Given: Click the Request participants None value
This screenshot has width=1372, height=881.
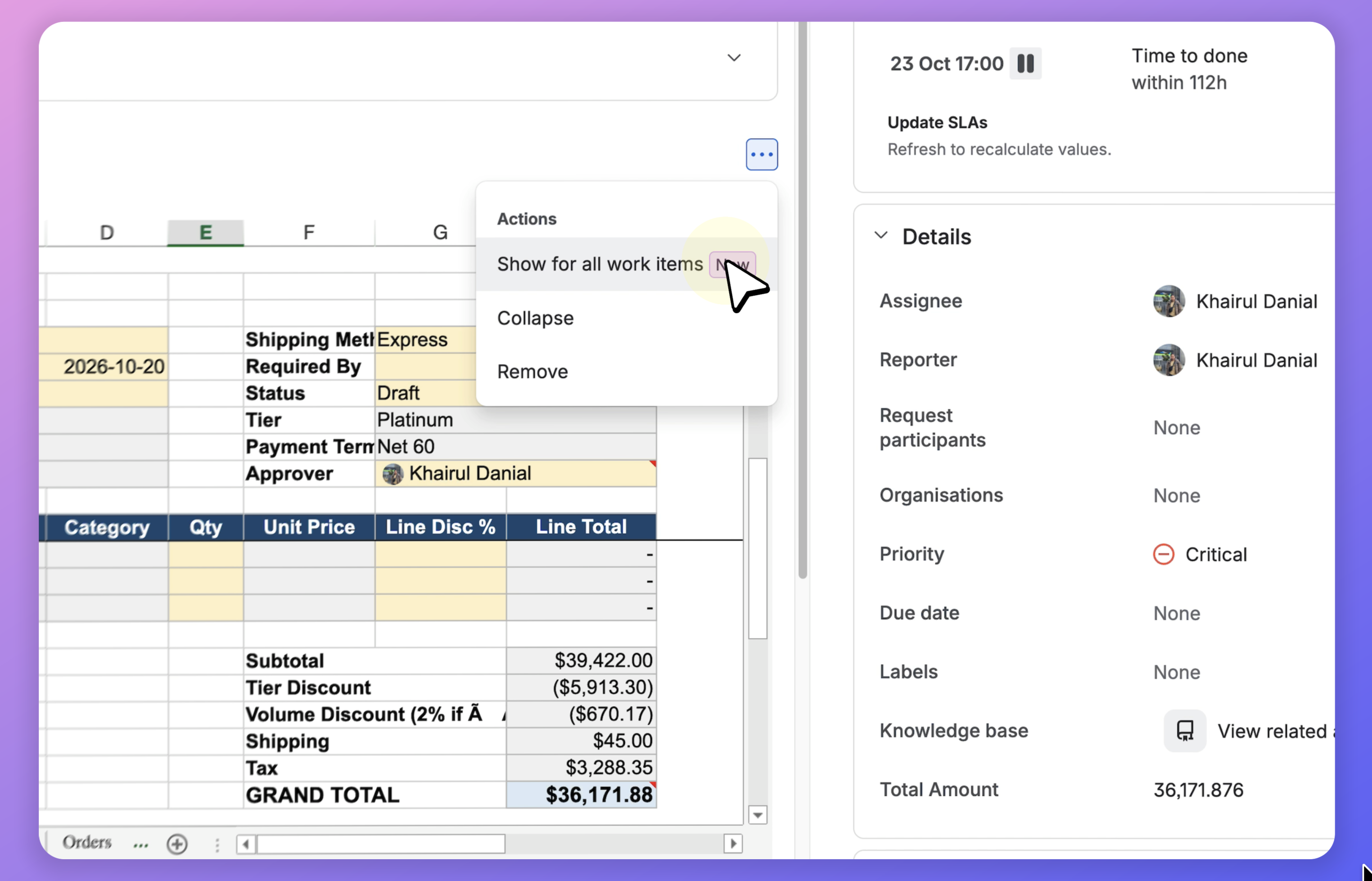Looking at the screenshot, I should click(x=1176, y=428).
